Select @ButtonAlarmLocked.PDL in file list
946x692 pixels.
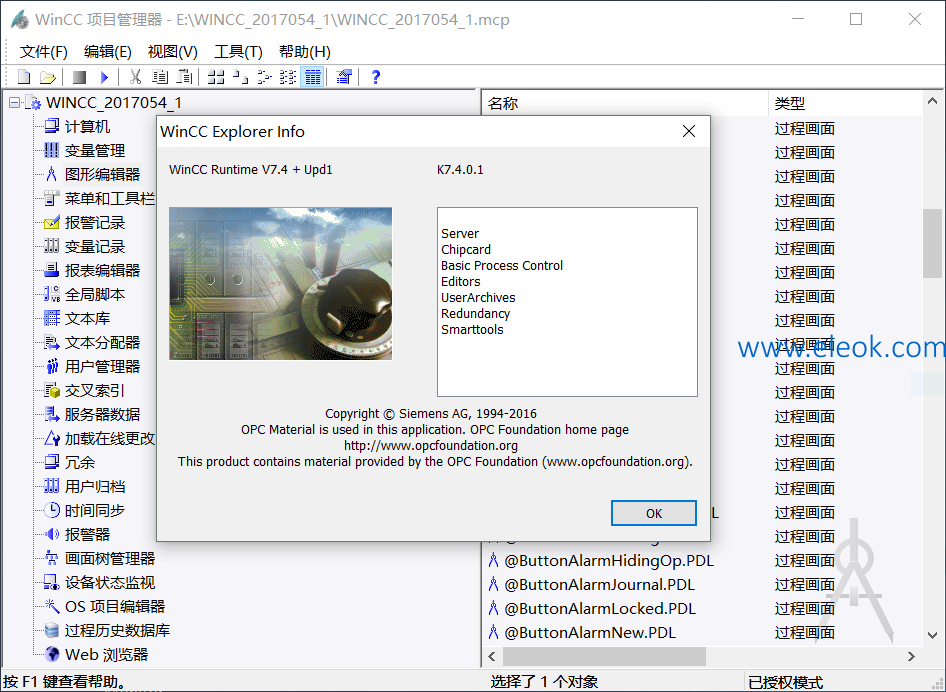600,609
